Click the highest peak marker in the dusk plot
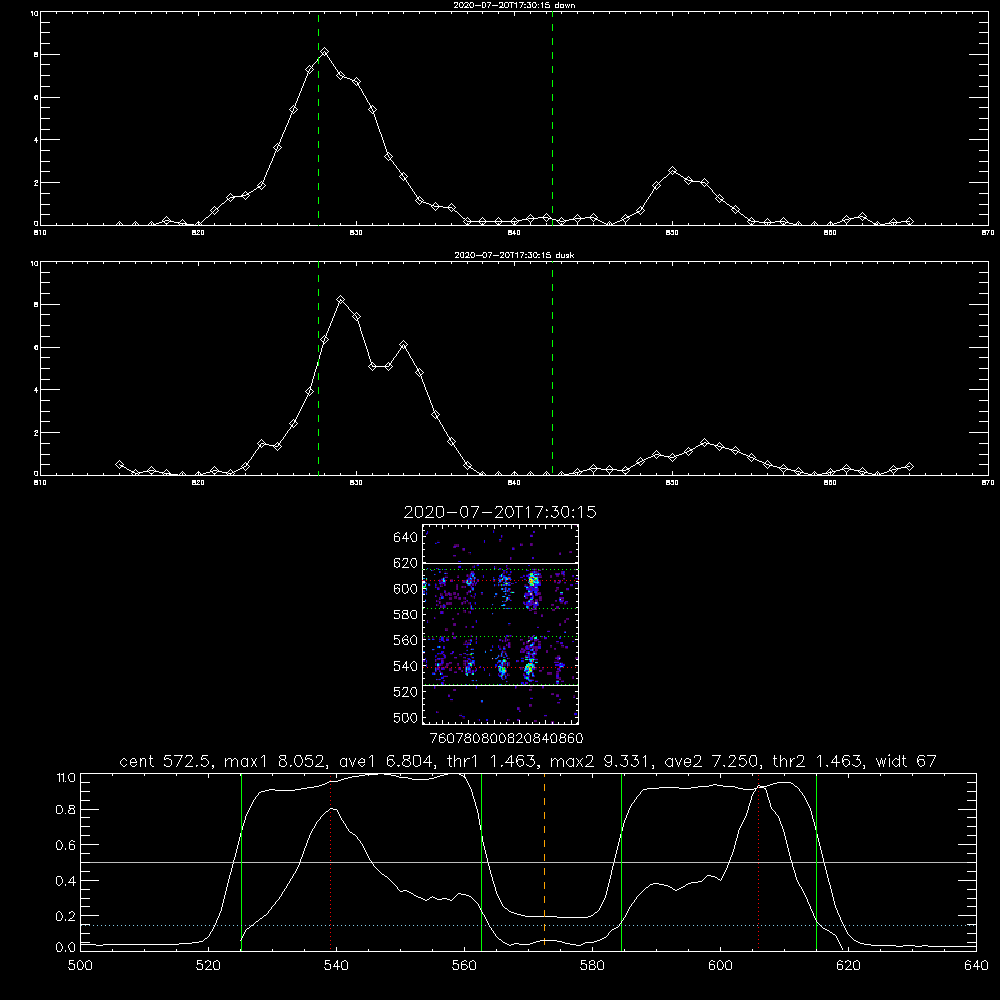Image resolution: width=1000 pixels, height=1000 pixels. (x=341, y=299)
